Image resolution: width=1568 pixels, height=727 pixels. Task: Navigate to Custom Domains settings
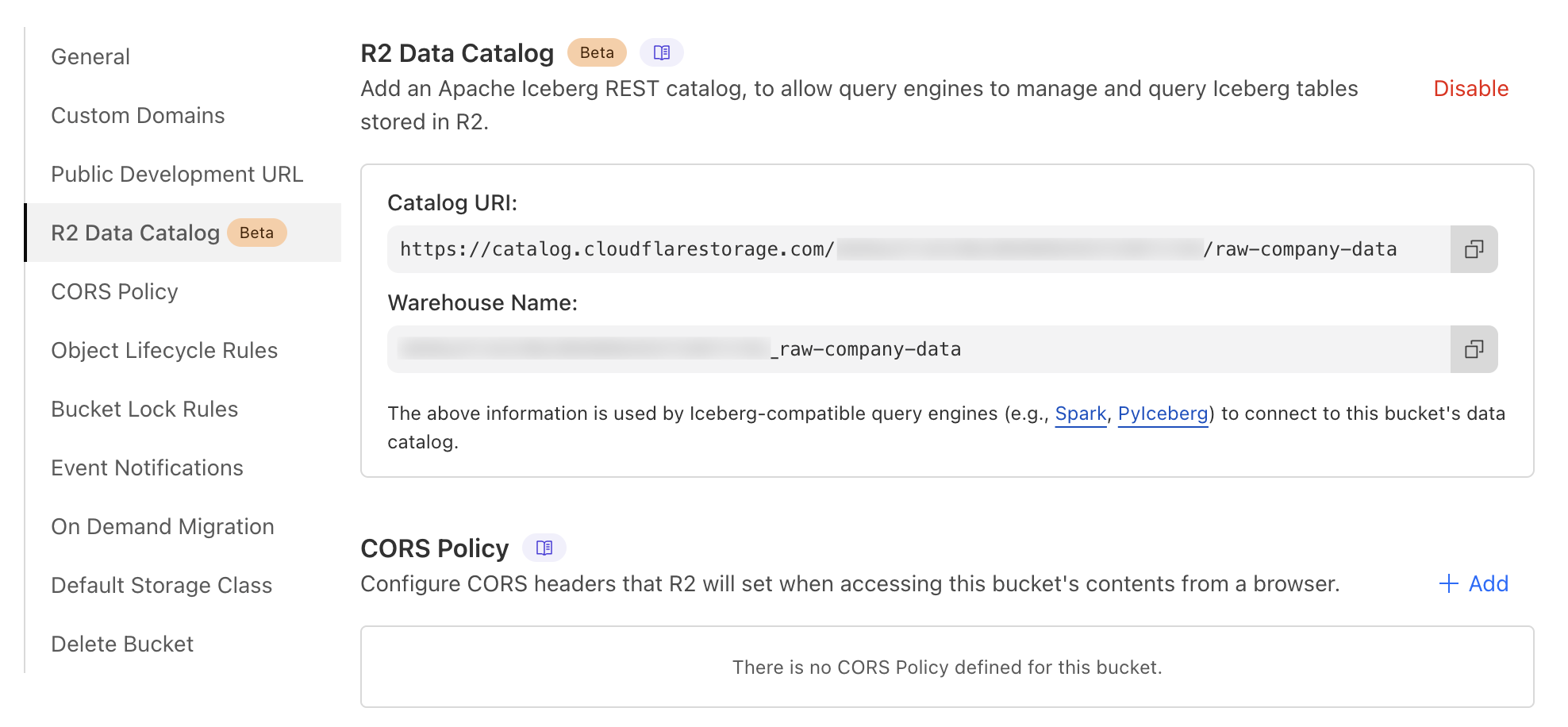pyautogui.click(x=138, y=115)
